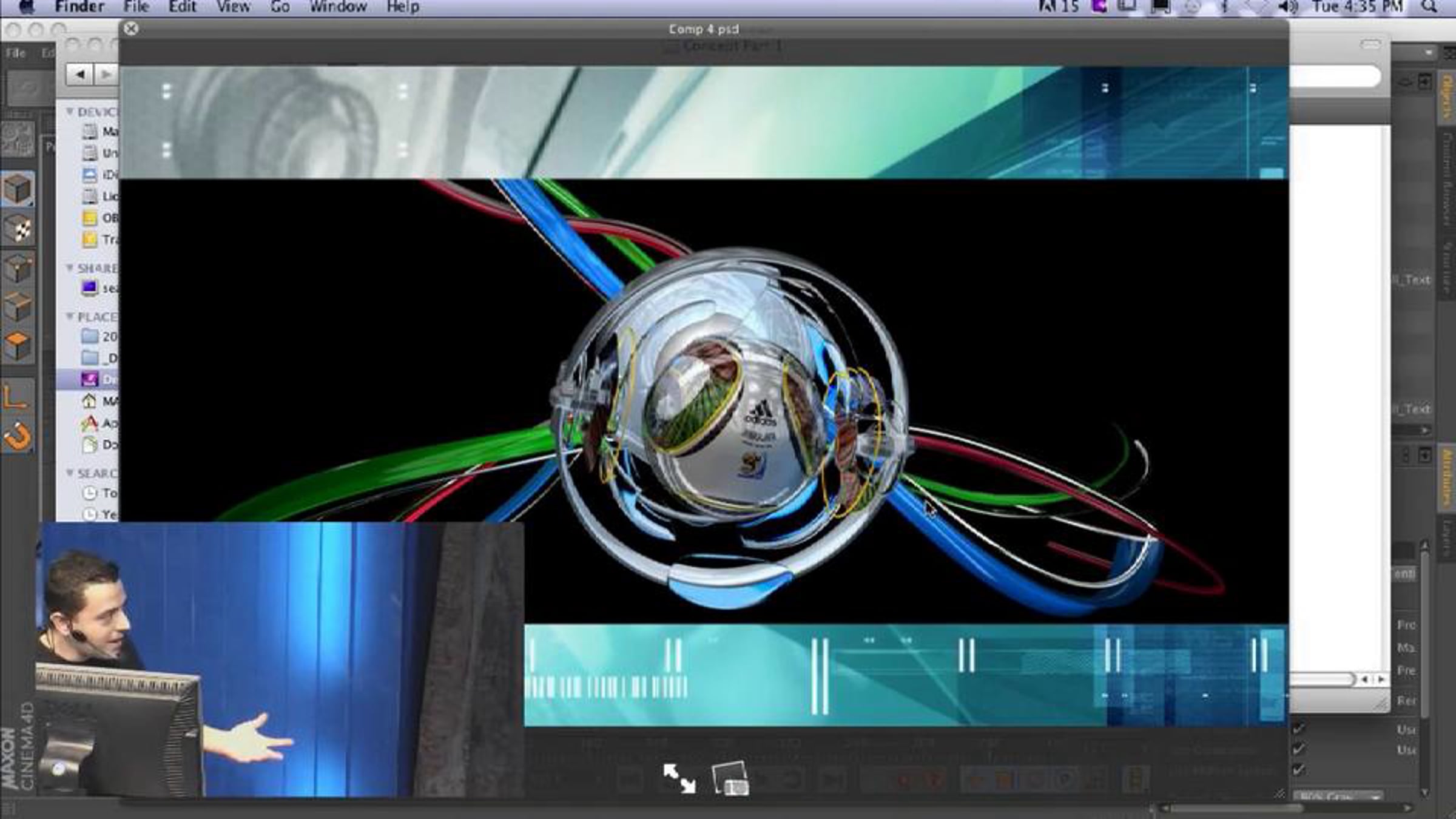The width and height of the screenshot is (1456, 819).
Task: Enter full screen in the Quick Look window
Action: click(679, 778)
